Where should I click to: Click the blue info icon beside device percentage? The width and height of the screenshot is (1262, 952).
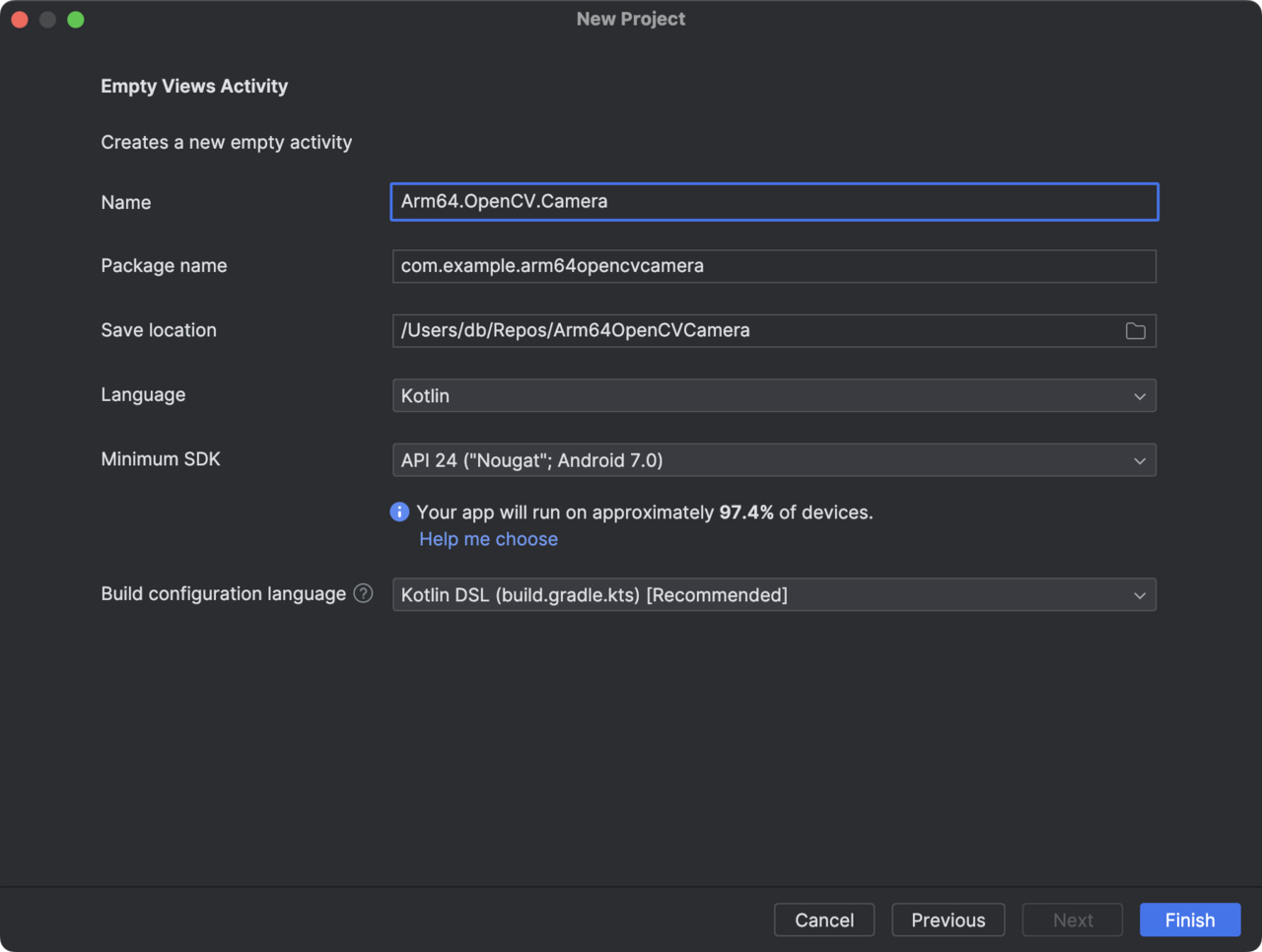pos(399,511)
